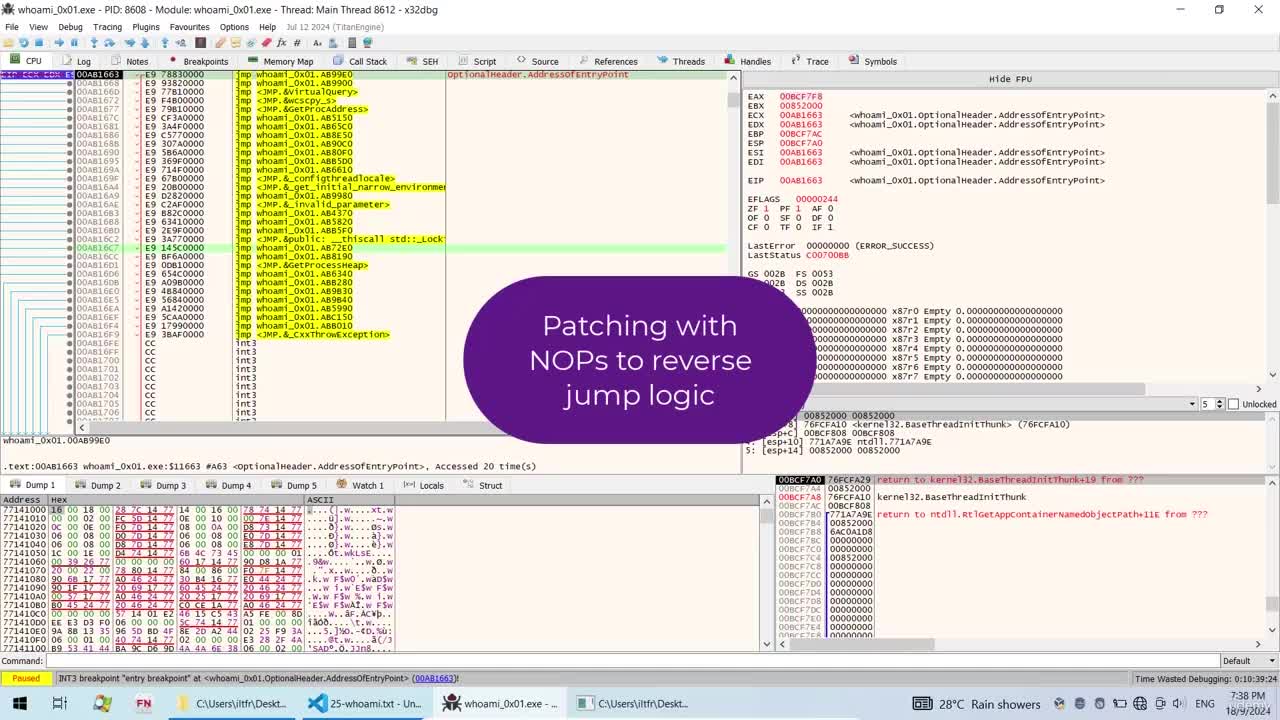Select the Dump 3 tab
The height and width of the screenshot is (720, 1280).
164,485
